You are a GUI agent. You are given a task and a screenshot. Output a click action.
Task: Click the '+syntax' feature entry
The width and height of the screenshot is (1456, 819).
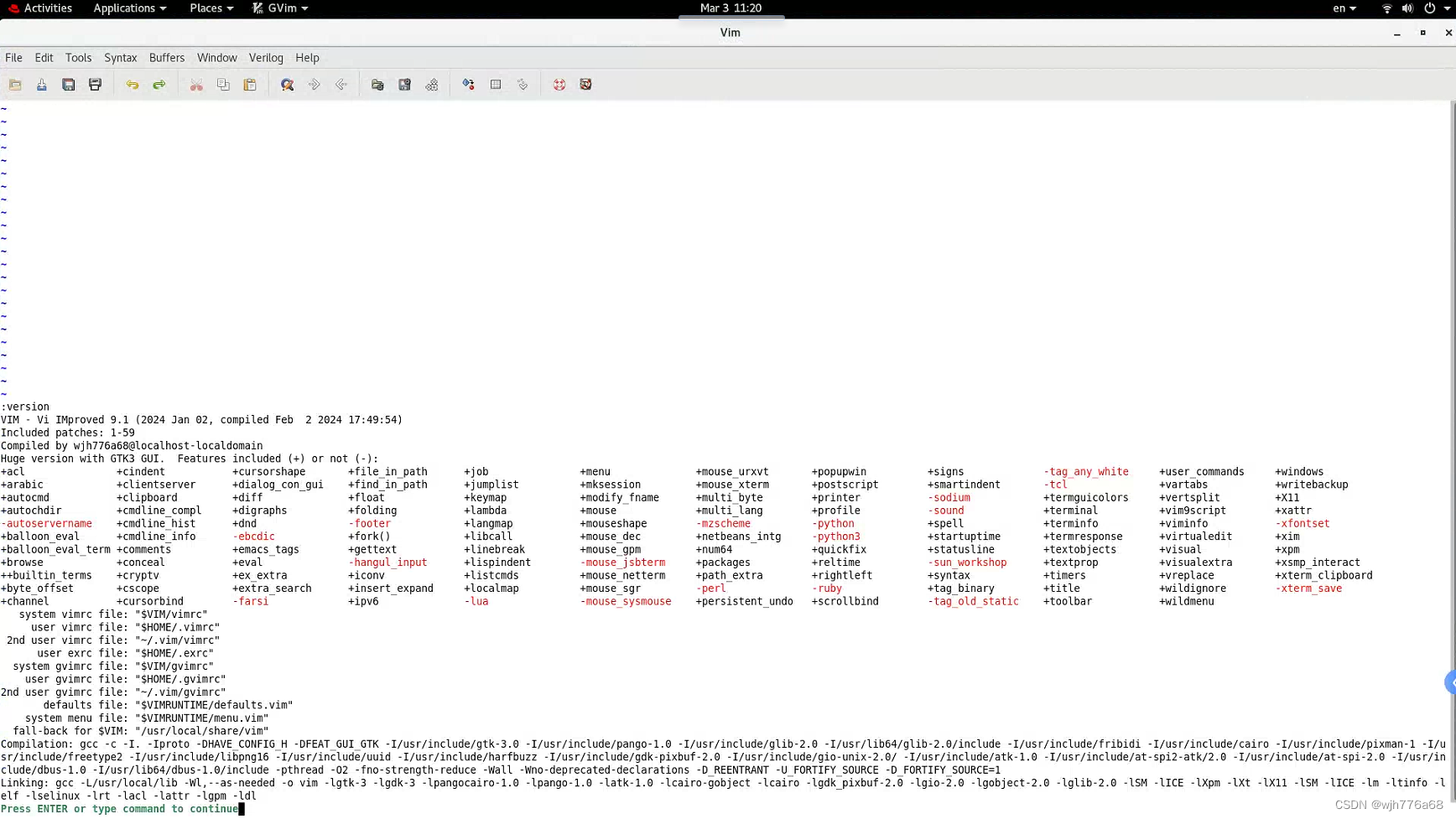[x=949, y=576]
